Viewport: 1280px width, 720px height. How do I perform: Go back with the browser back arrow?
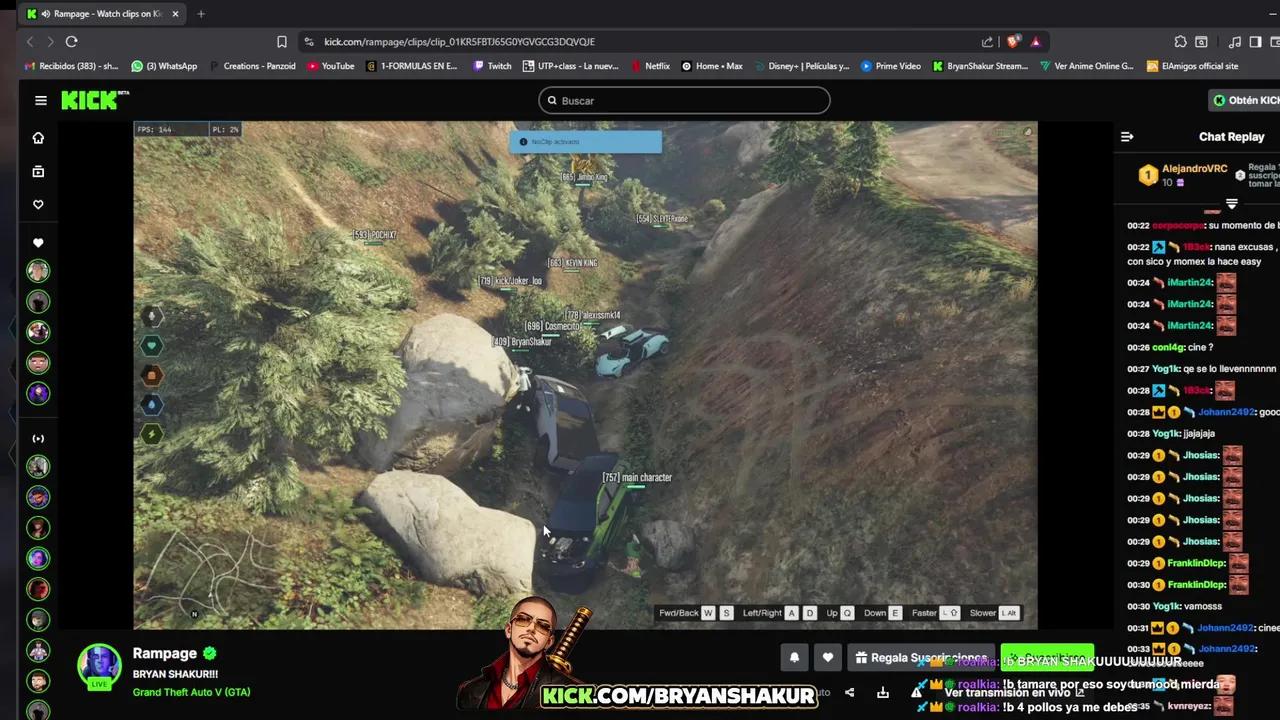tap(30, 41)
